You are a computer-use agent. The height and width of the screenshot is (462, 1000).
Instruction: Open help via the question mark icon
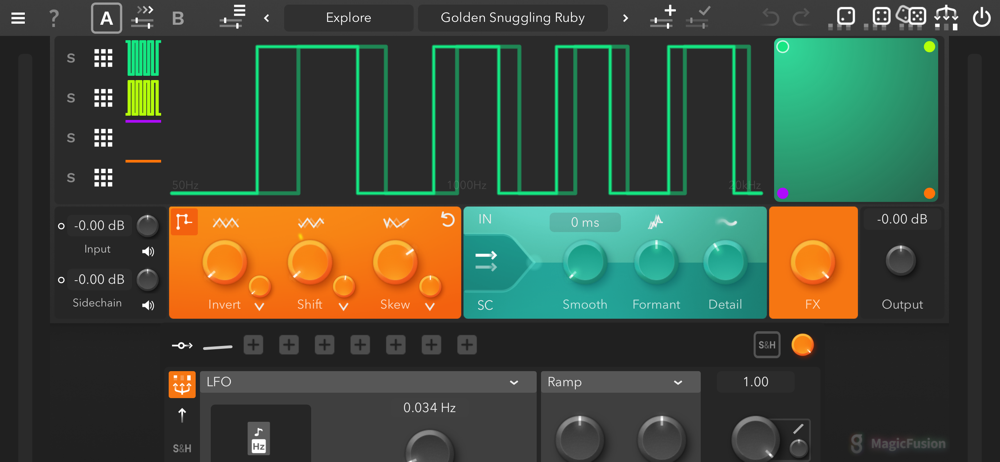(x=54, y=18)
